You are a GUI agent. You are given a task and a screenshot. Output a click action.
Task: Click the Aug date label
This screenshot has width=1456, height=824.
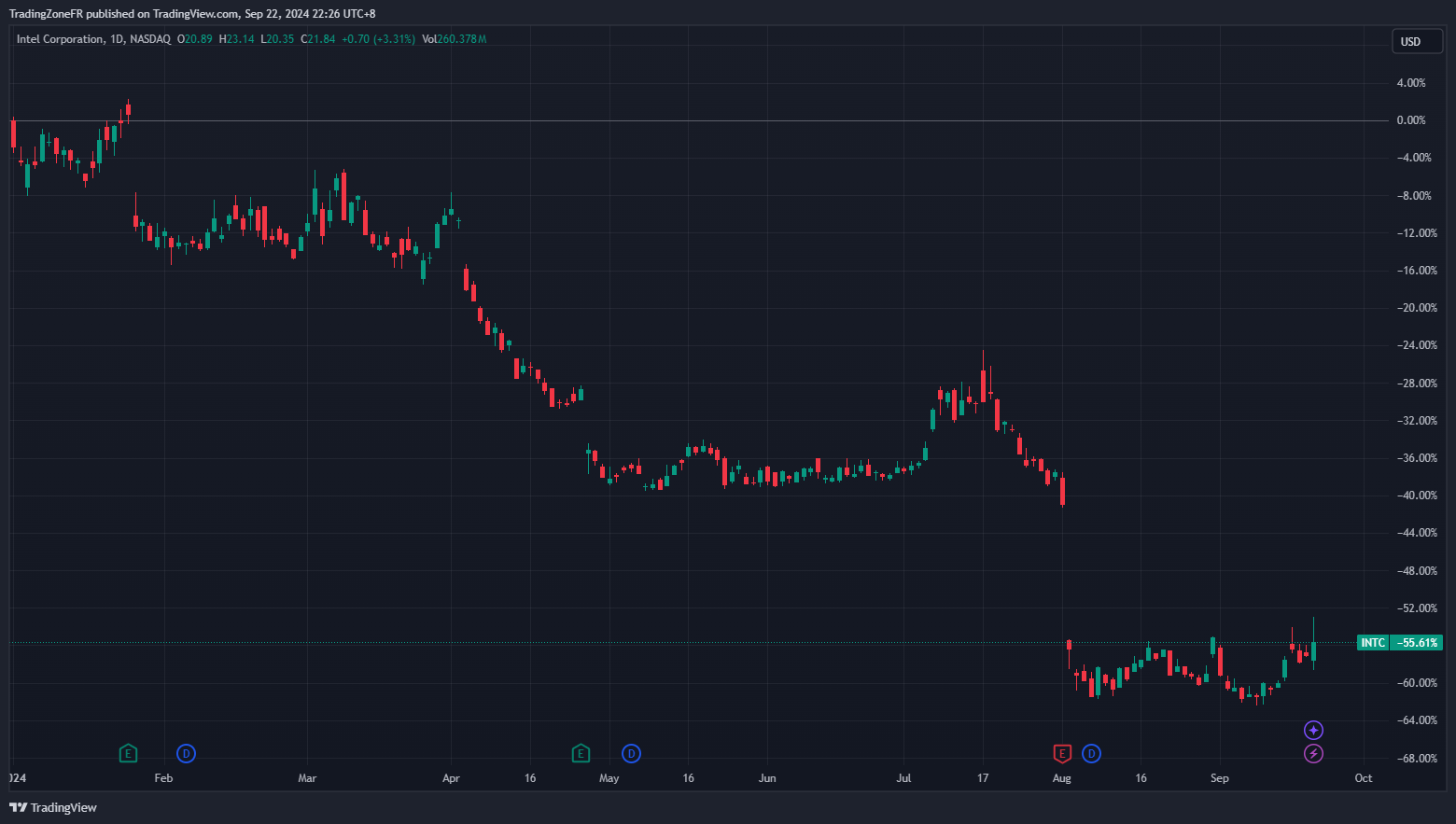(1061, 778)
